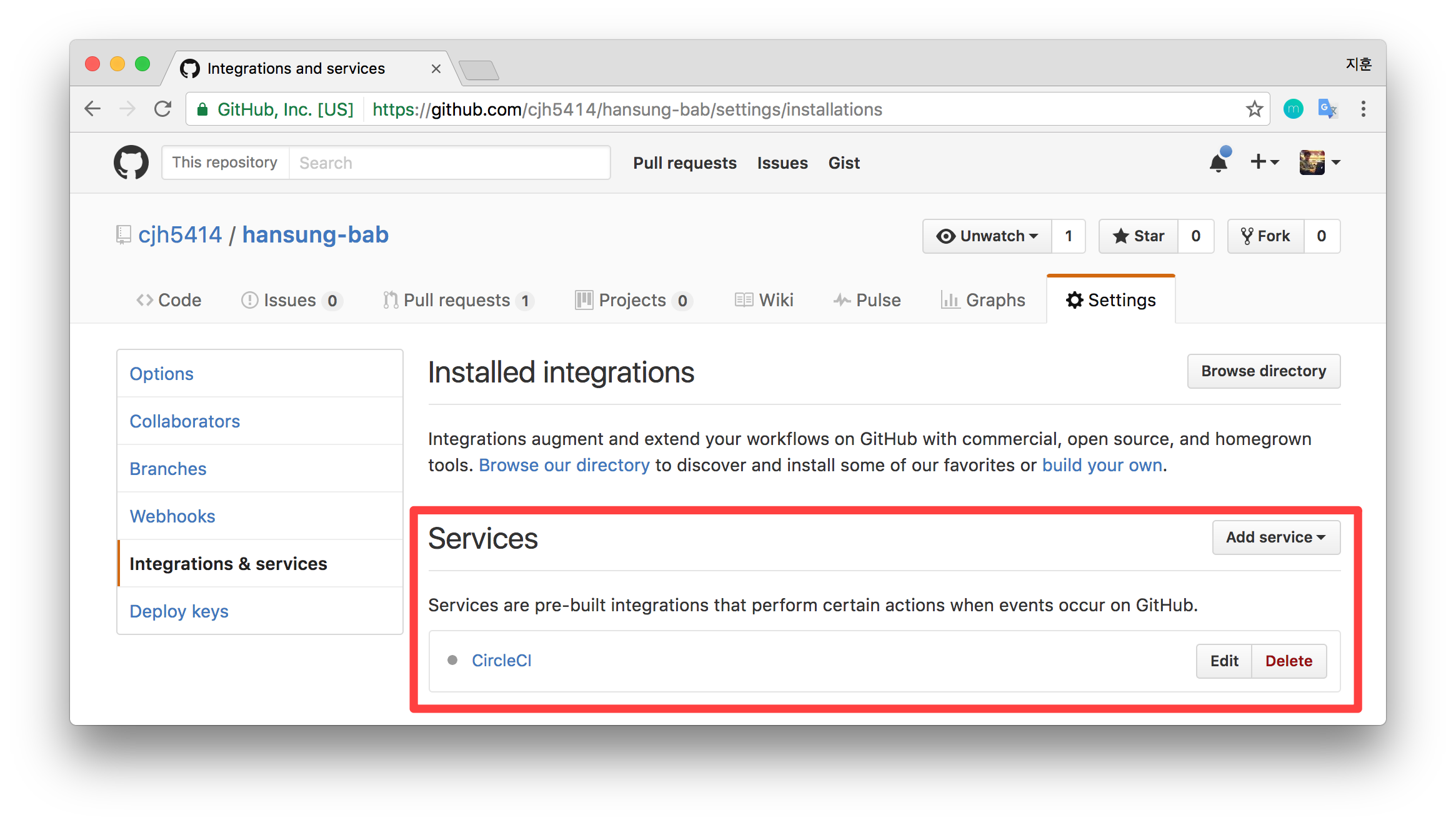Open the Pull requests repository tab
This screenshot has width=1456, height=825.
458,301
